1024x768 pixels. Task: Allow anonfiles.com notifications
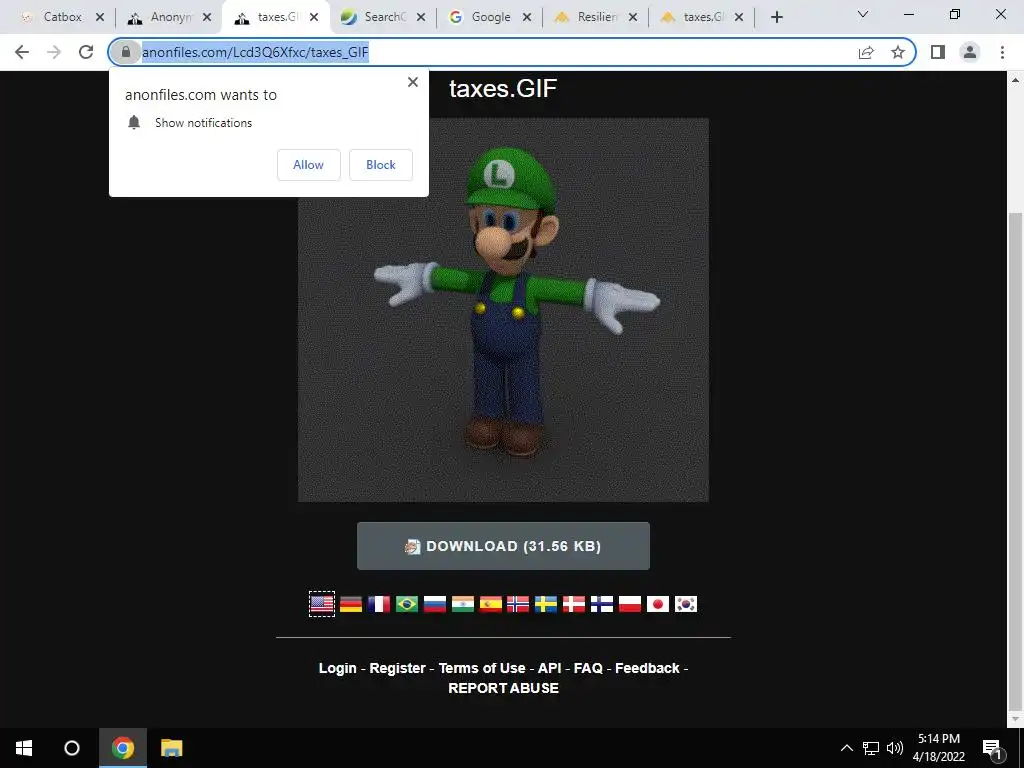308,165
